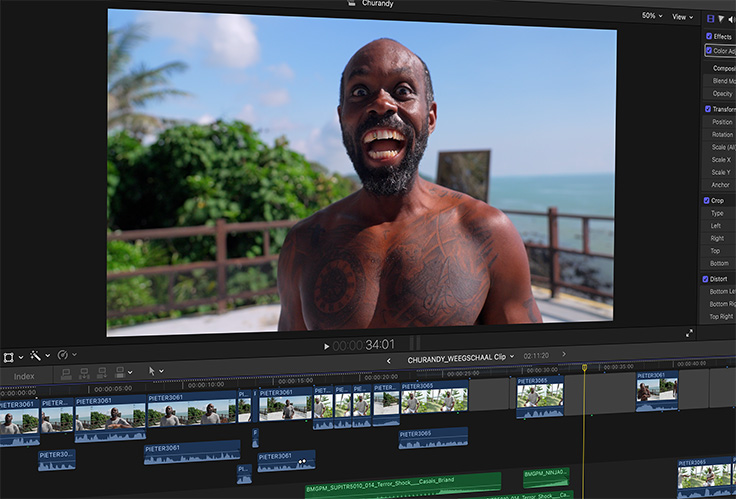This screenshot has height=499, width=736.
Task: Click the Position parameter row
Action: (719, 122)
